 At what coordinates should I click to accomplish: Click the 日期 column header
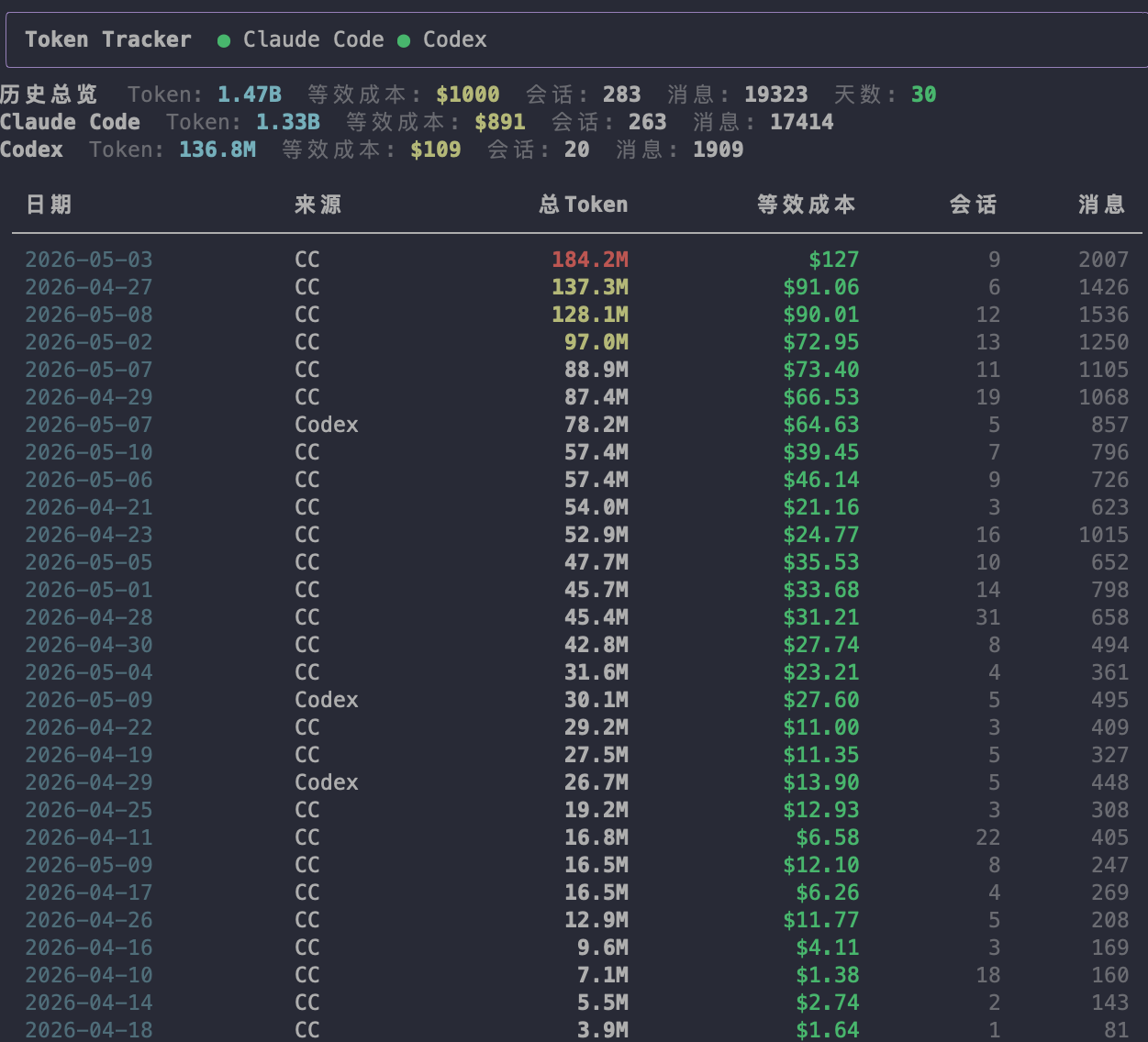[x=49, y=205]
